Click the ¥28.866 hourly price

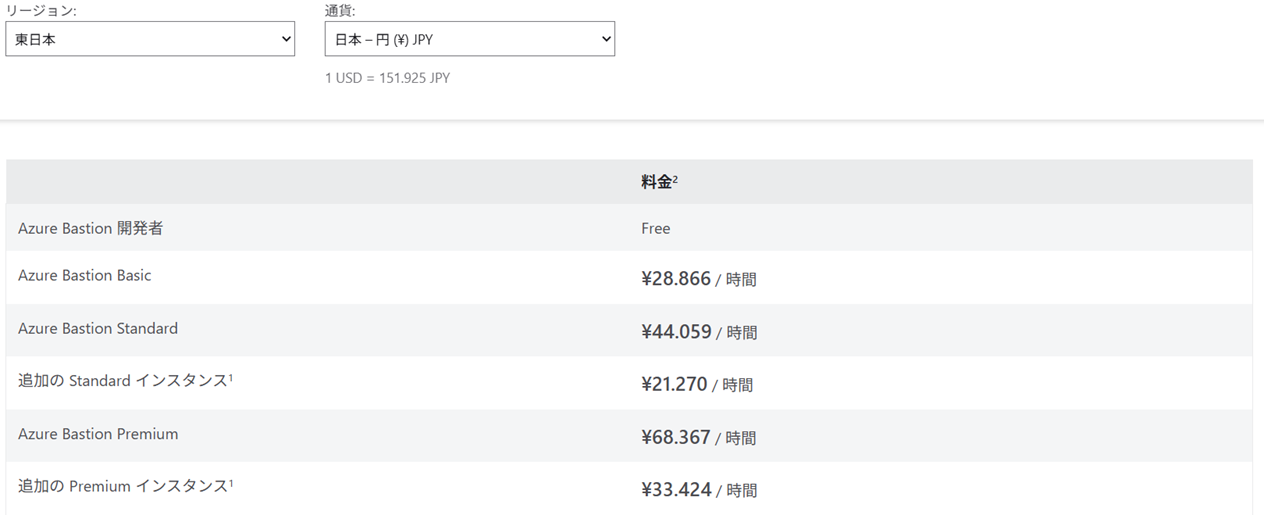676,279
